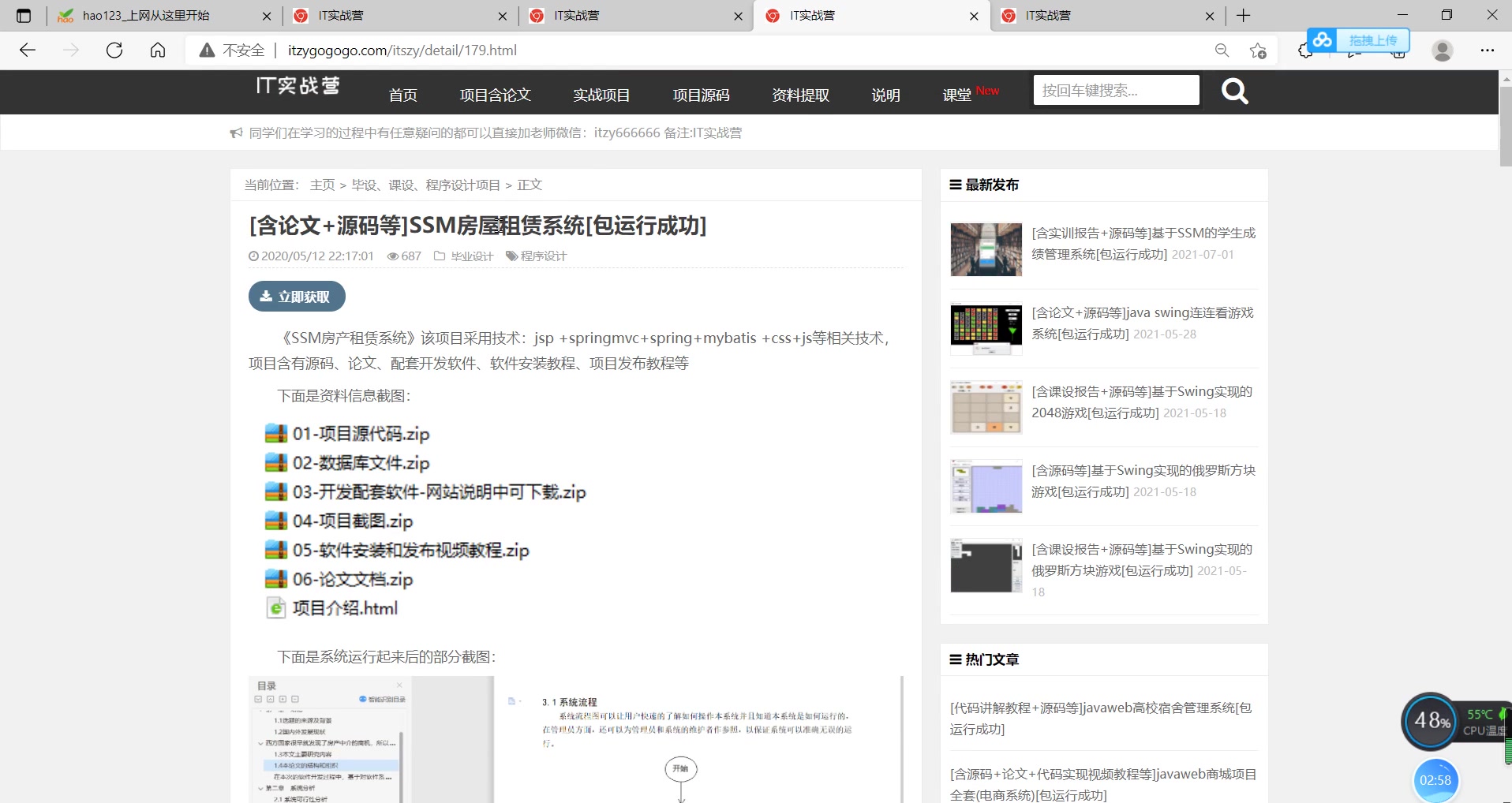Open the 程序设计 tag link

point(543,256)
